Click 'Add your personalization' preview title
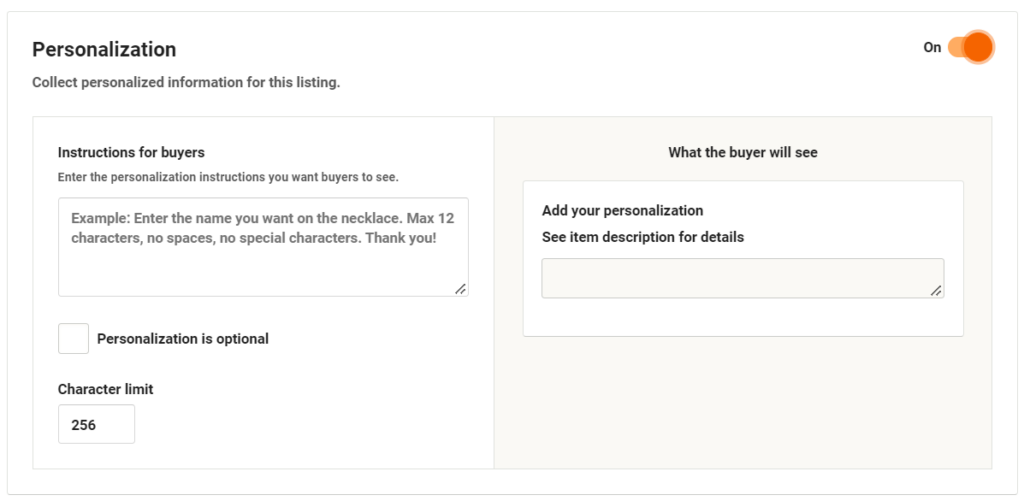 point(622,210)
